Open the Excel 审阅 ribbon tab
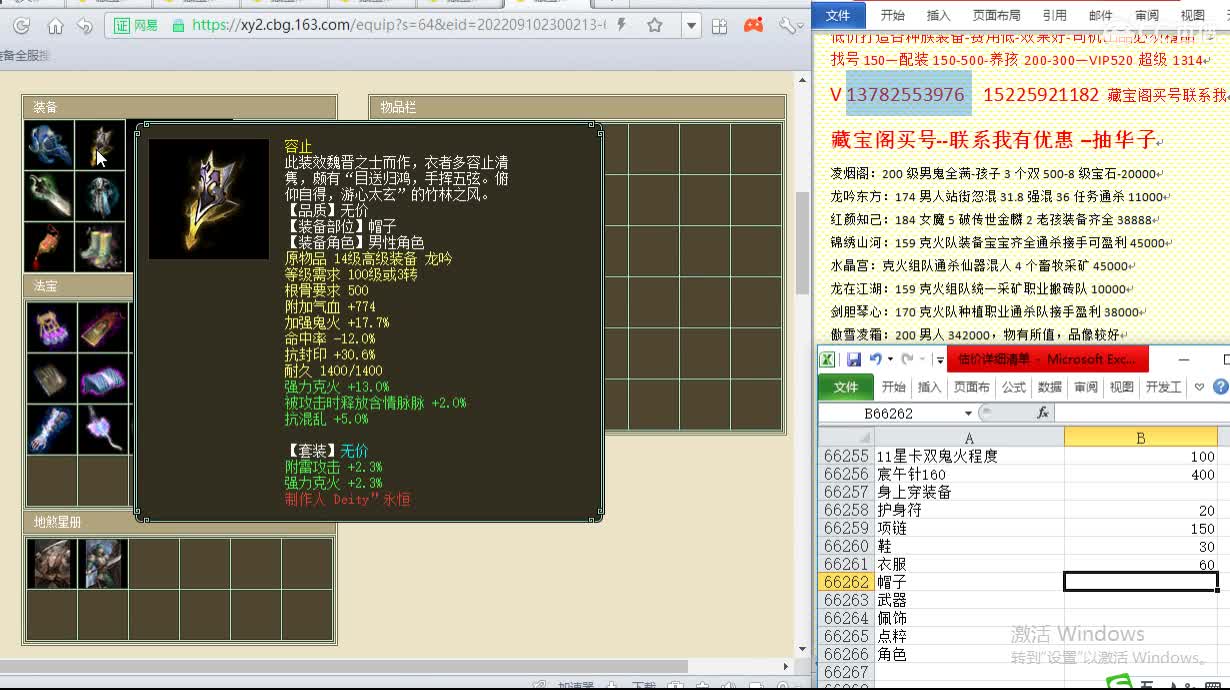The width and height of the screenshot is (1230, 690). (x=1086, y=387)
